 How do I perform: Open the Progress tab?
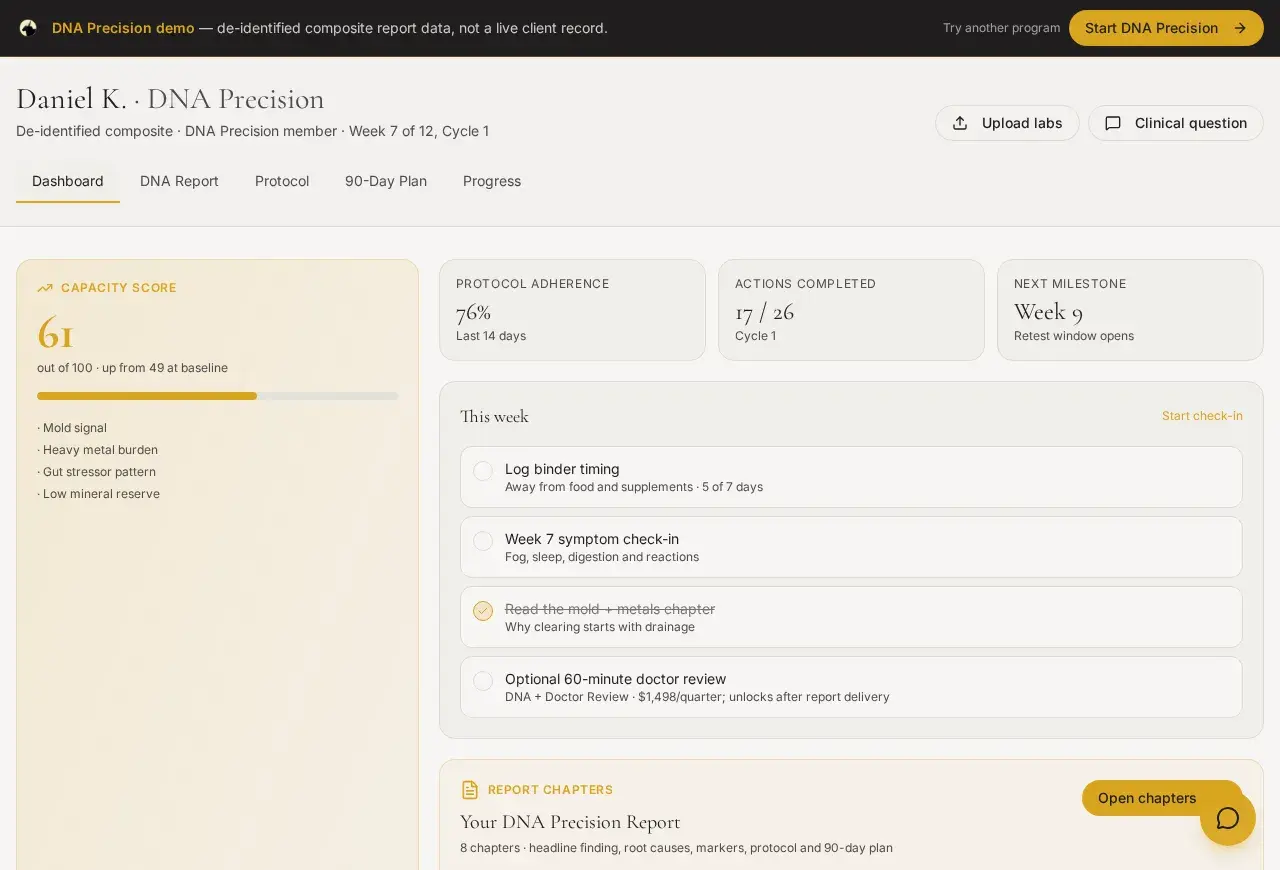[x=492, y=181]
